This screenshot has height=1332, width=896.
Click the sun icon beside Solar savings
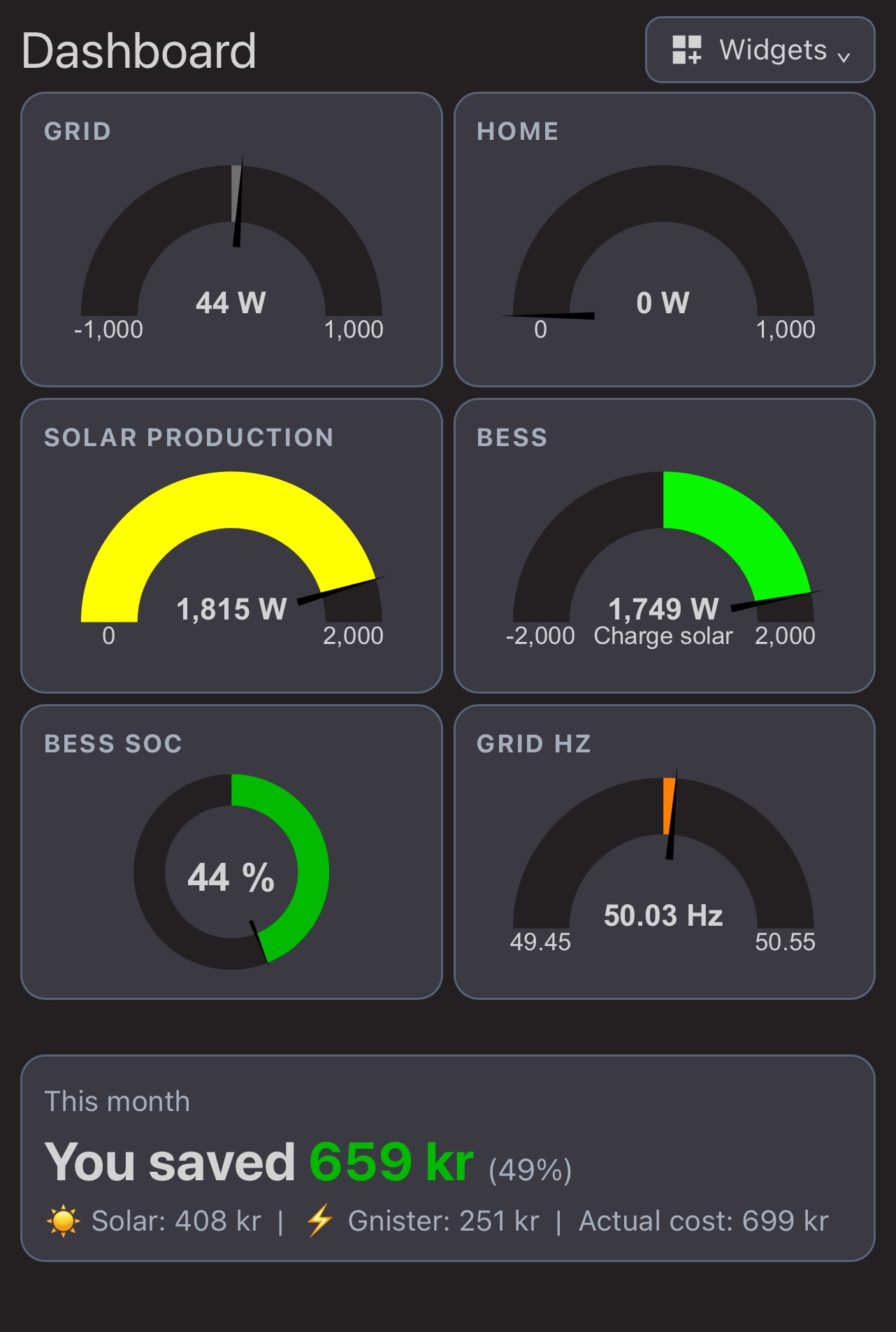(x=63, y=1221)
